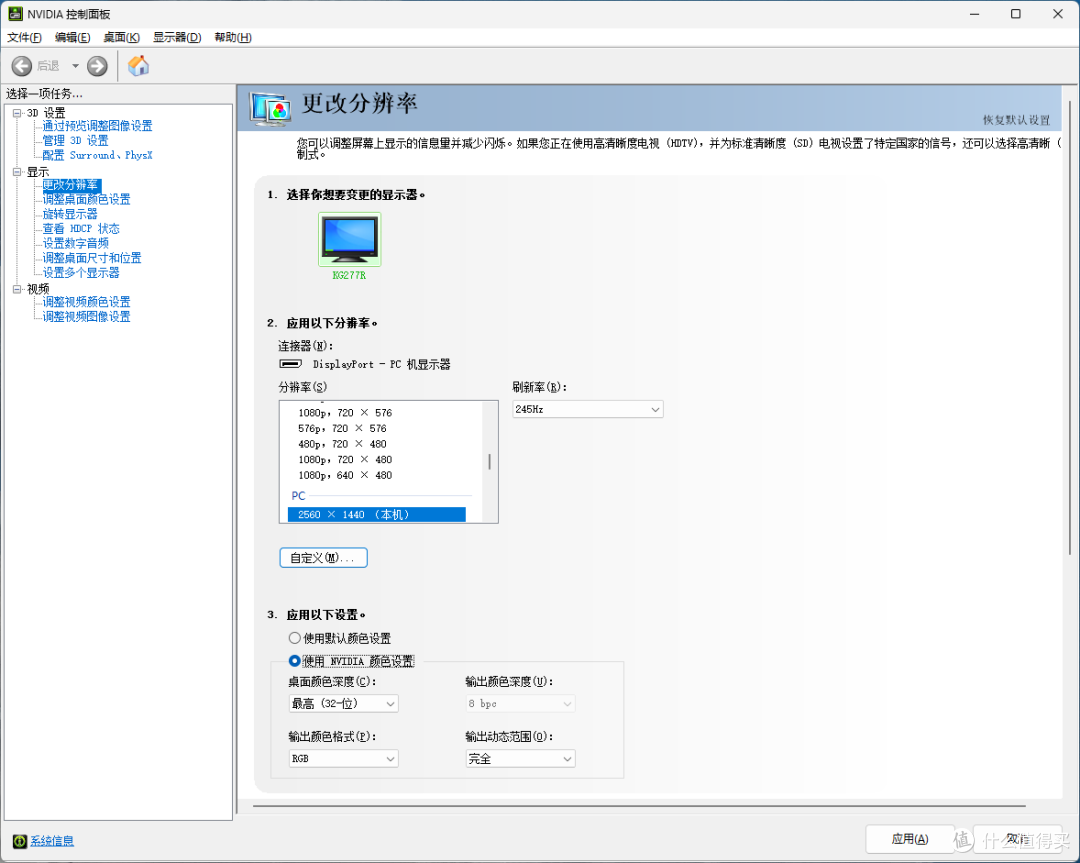1080x863 pixels.
Task: Select the KG277R monitor thumbnail
Action: [350, 239]
